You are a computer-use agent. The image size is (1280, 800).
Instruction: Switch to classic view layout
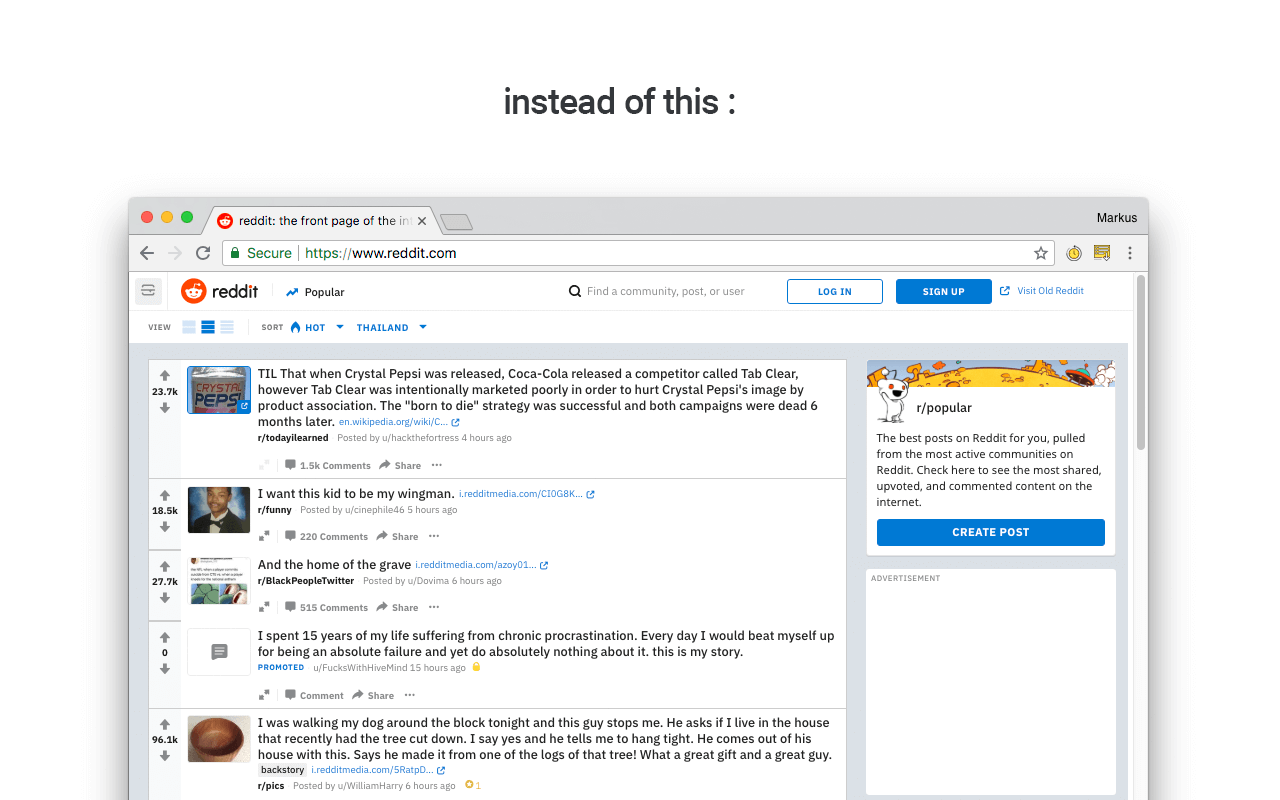tap(208, 327)
